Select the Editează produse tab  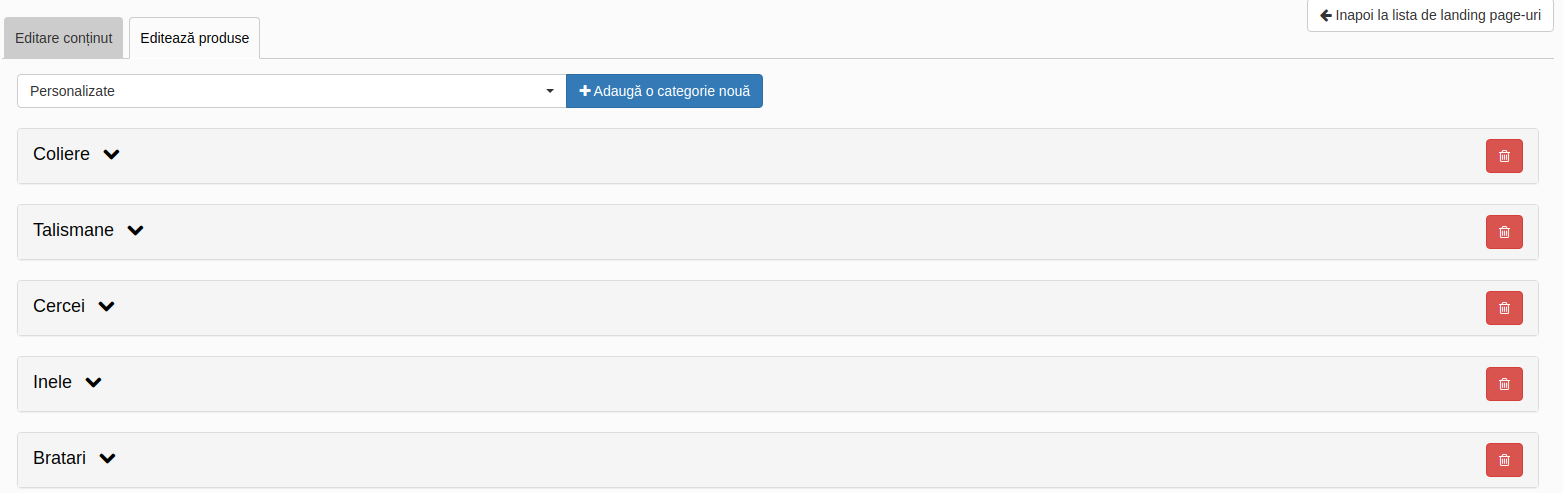(x=195, y=38)
